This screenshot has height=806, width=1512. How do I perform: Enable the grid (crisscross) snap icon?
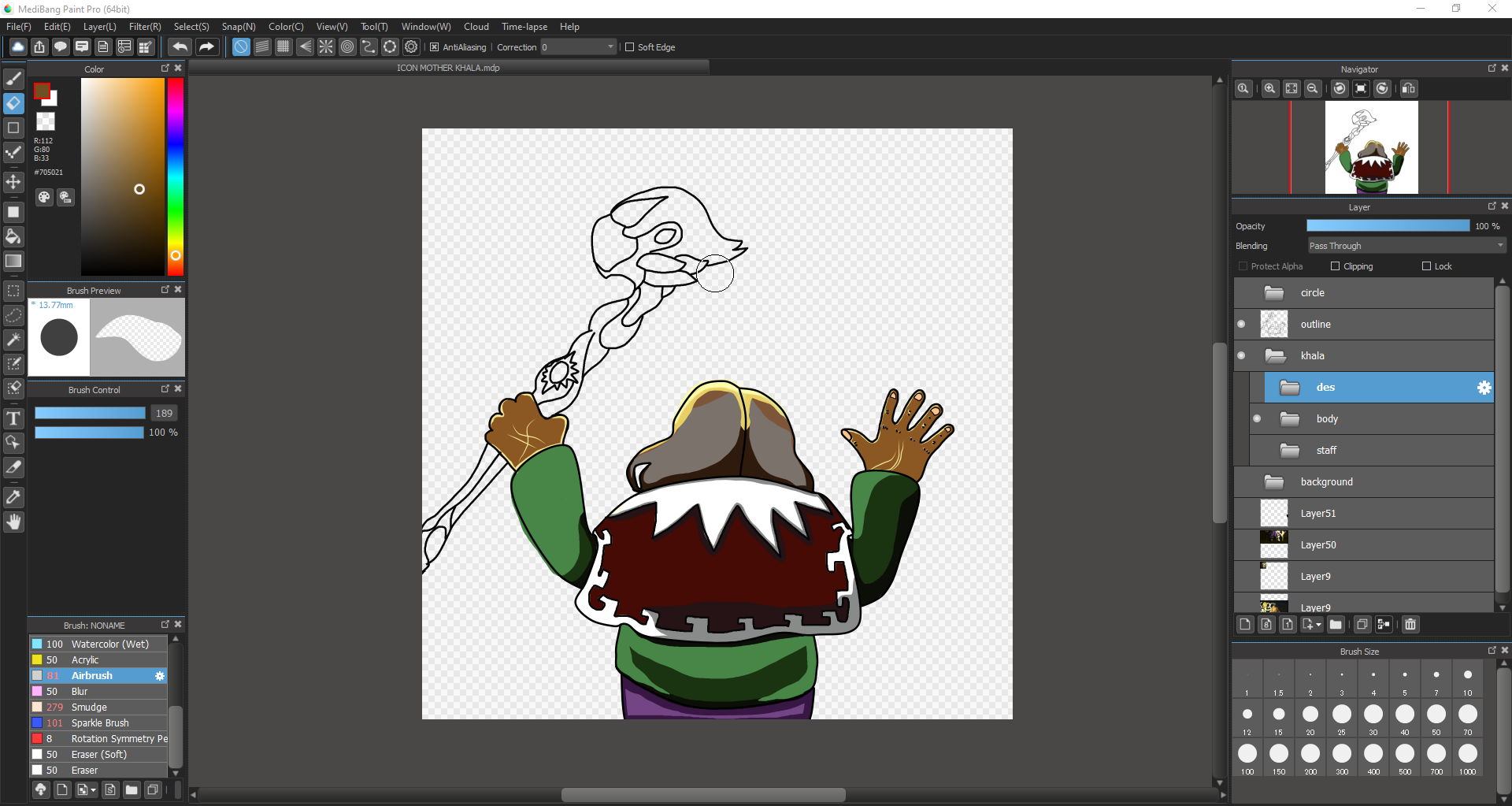(283, 47)
